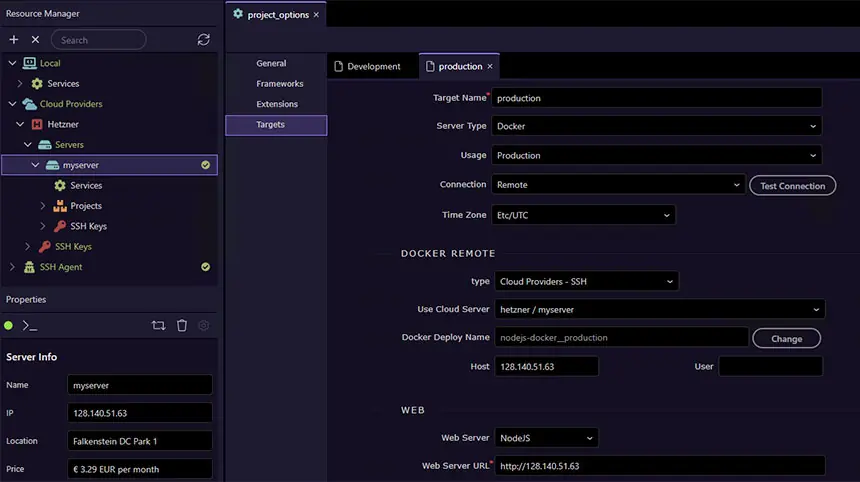Viewport: 860px width, 482px height.
Task: Collapse the Local tree node
Action: tap(12, 63)
